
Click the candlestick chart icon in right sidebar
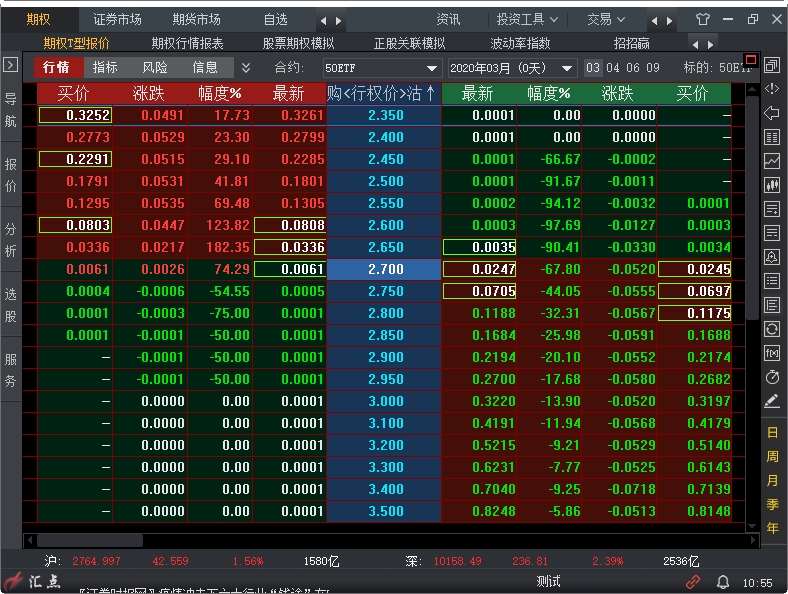[x=771, y=185]
